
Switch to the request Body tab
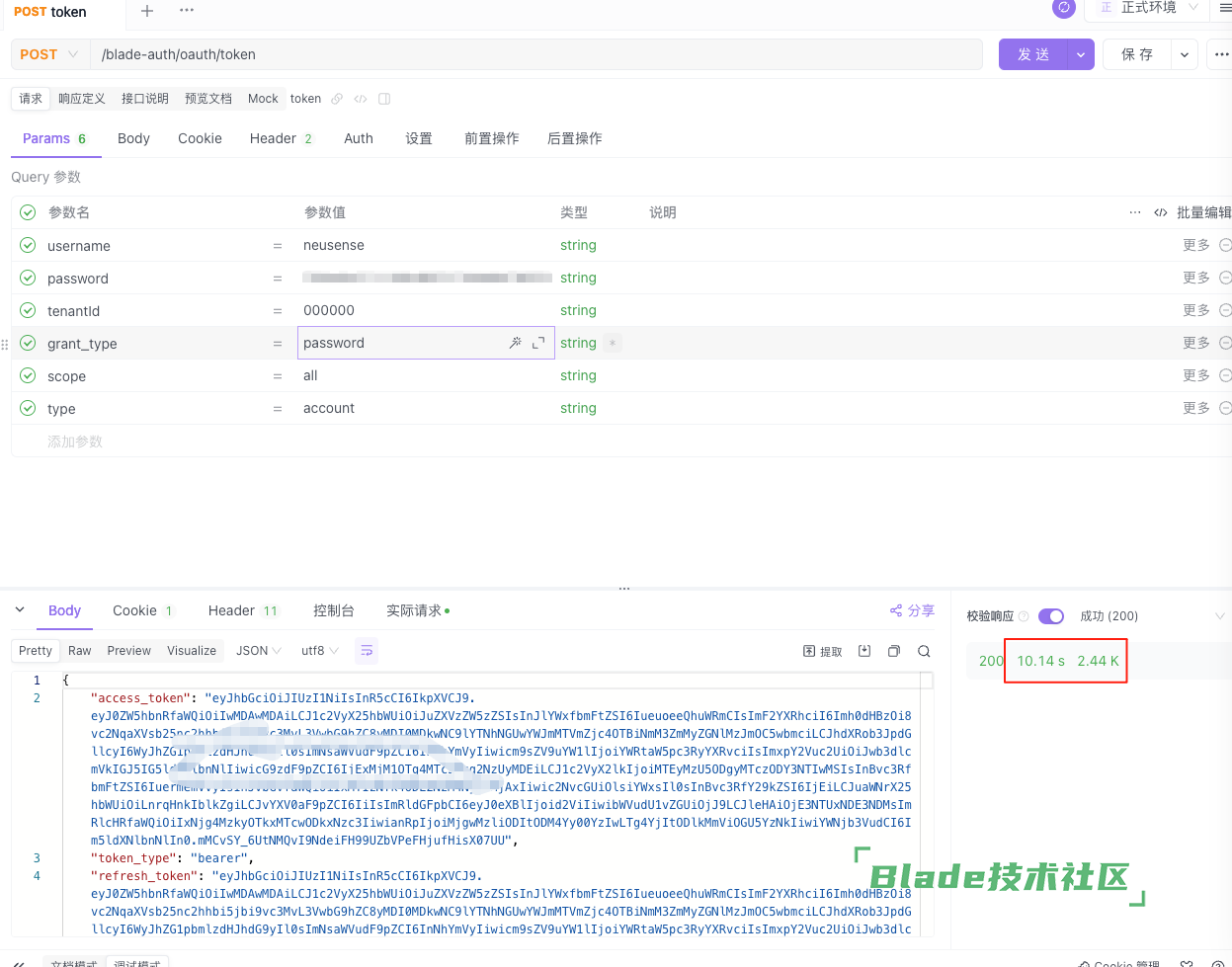pyautogui.click(x=133, y=138)
